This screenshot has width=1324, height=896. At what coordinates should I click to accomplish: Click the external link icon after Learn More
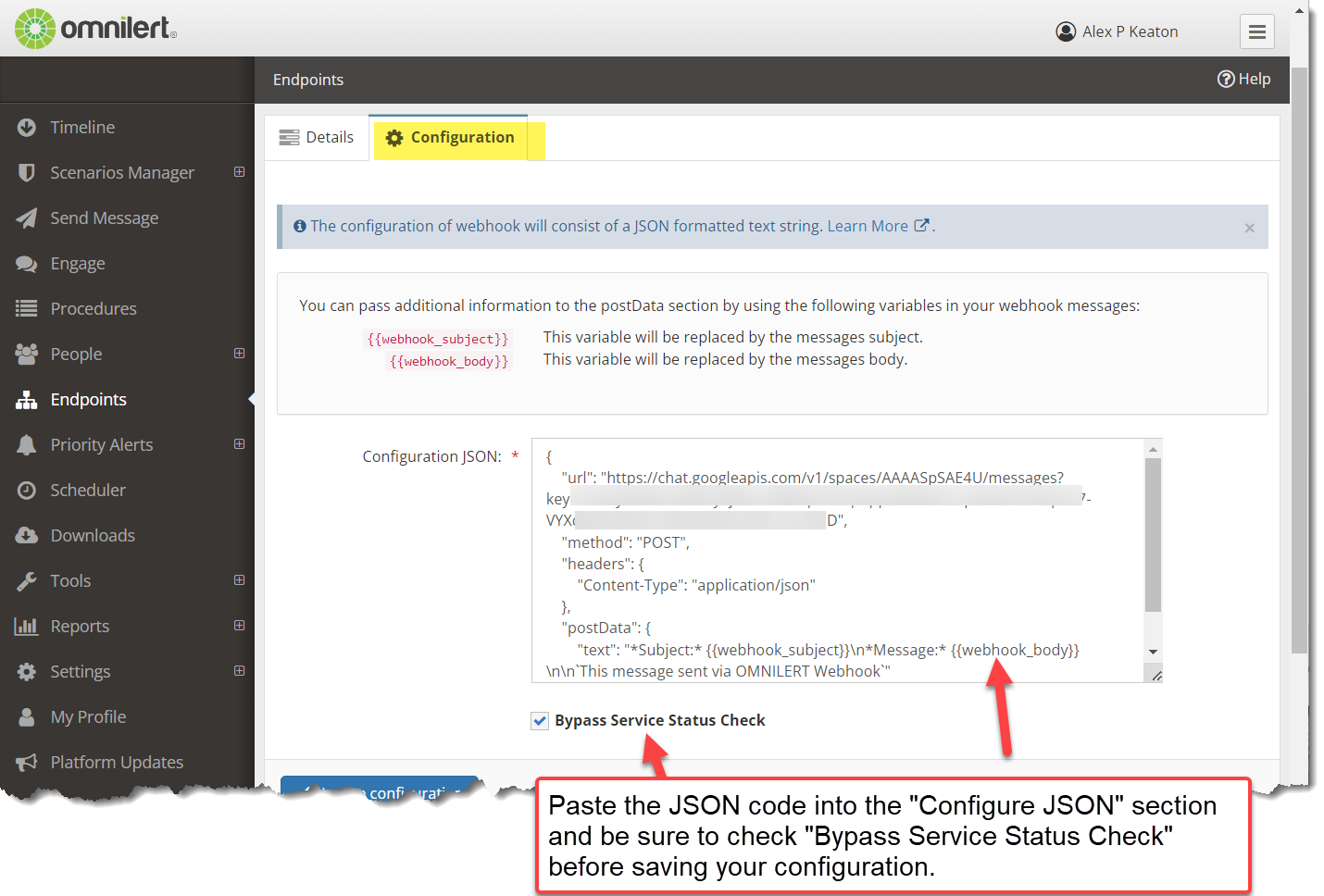[922, 225]
